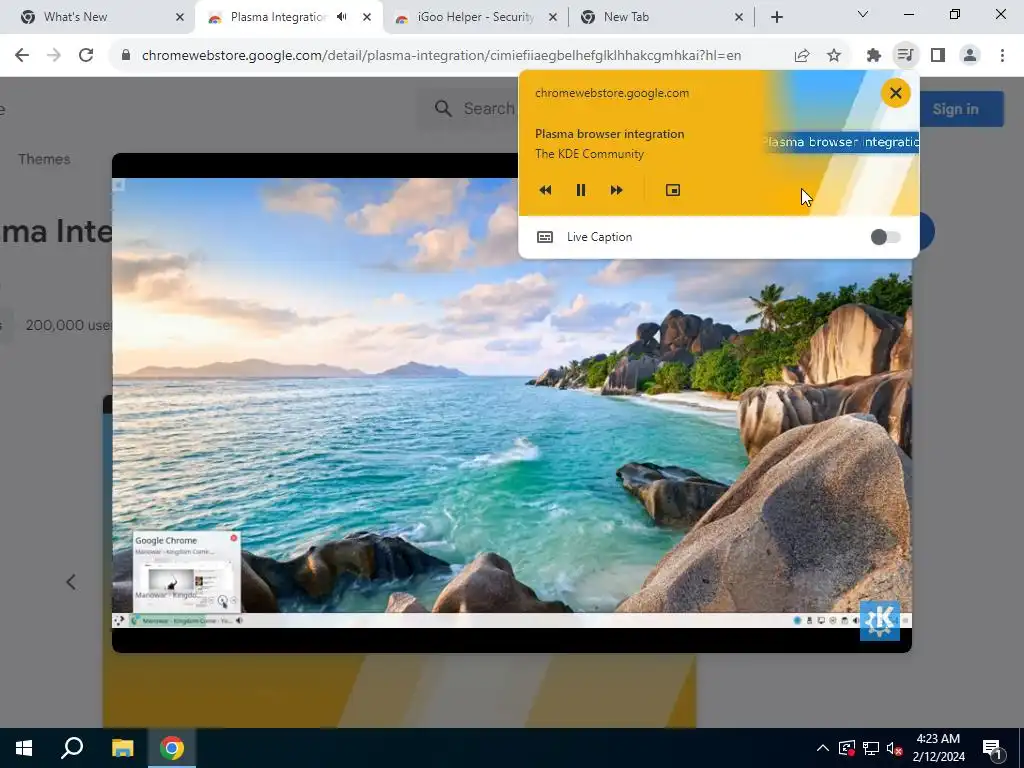Open Windows taskbar search

(72, 748)
